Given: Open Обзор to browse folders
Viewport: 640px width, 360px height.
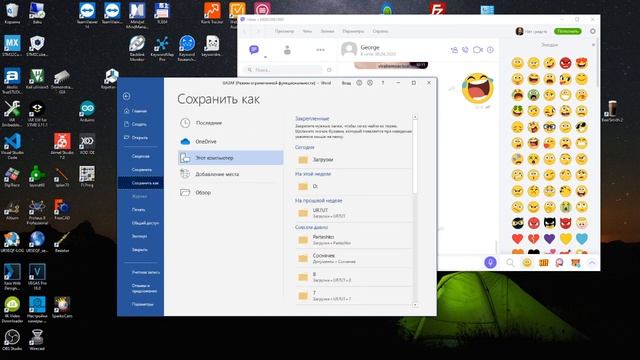Looking at the screenshot, I should pyautogui.click(x=231, y=193).
